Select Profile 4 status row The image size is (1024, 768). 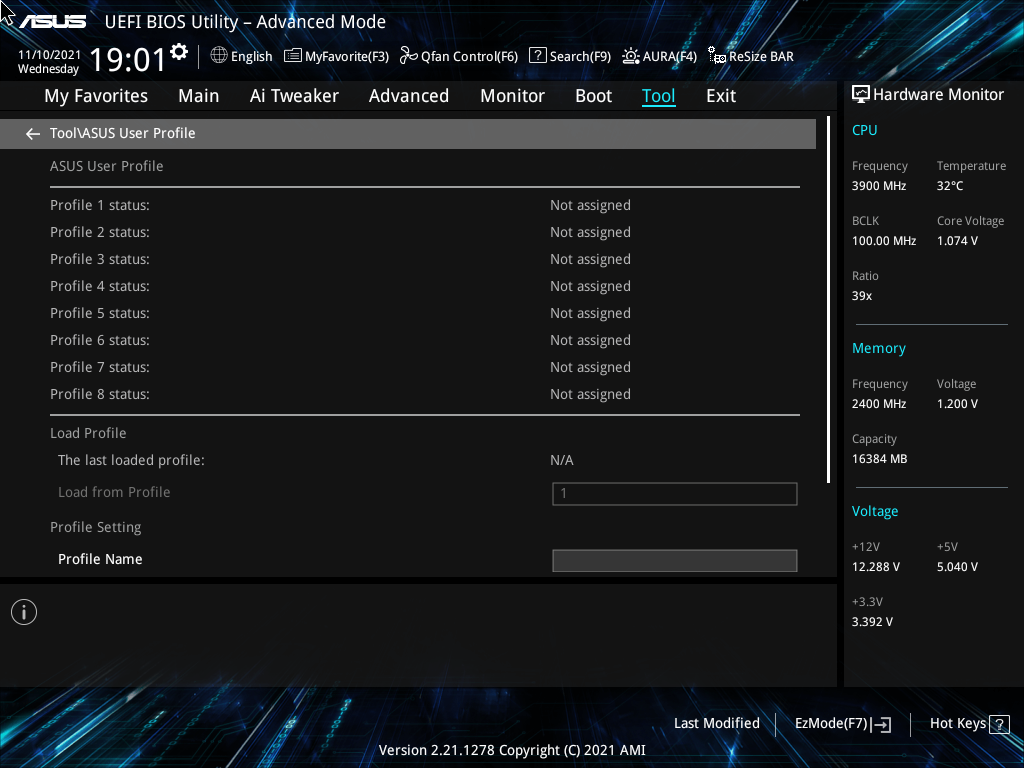[424, 286]
